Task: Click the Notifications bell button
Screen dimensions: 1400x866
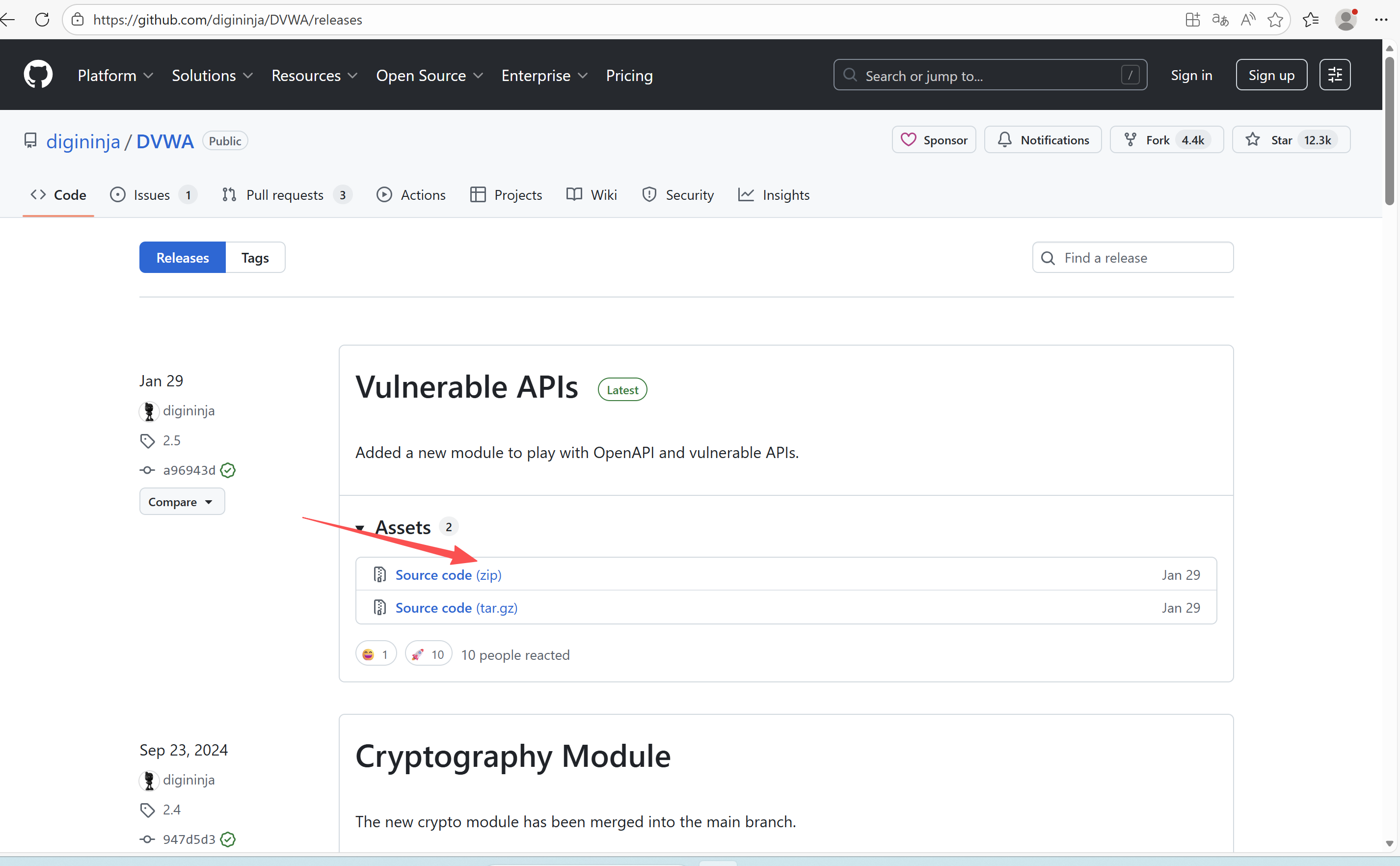Action: 1042,140
